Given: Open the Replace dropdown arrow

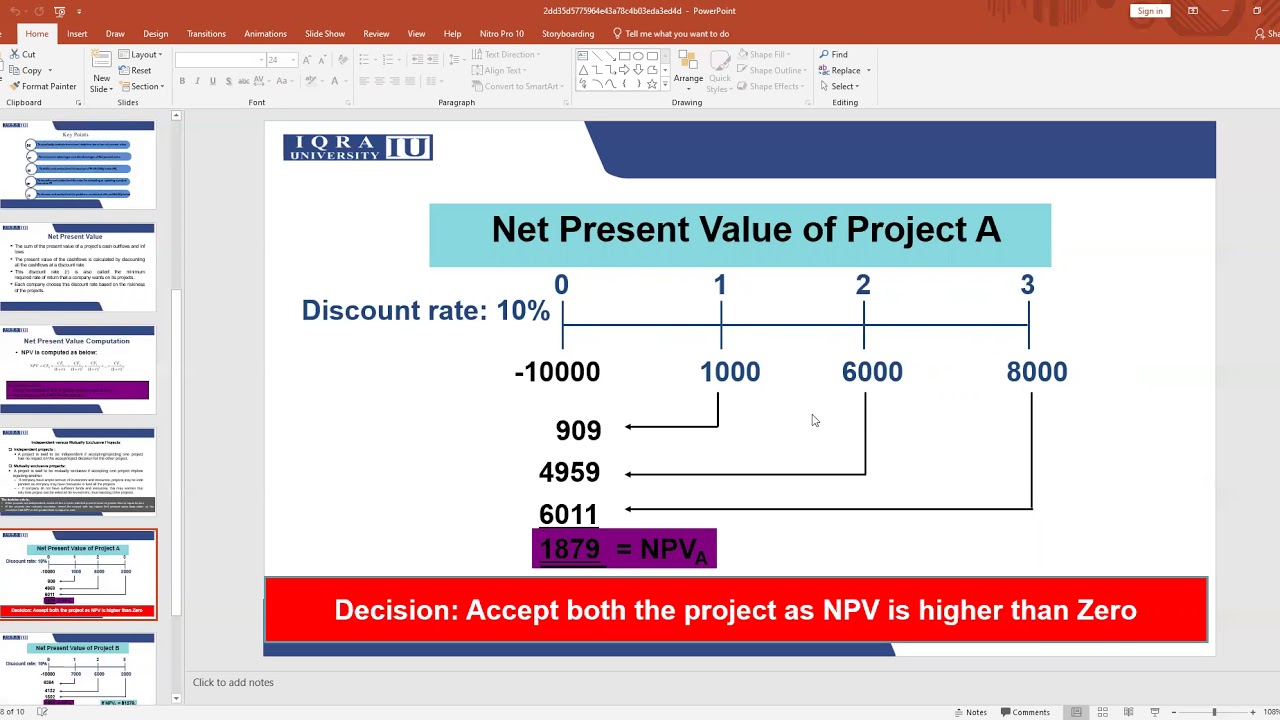Looking at the screenshot, I should tap(868, 70).
